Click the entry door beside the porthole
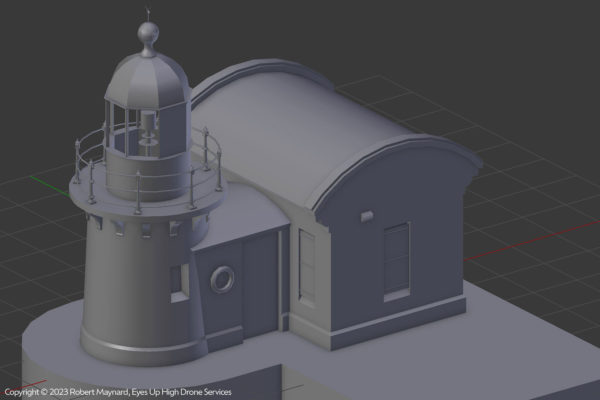This screenshot has height=400, width=600. pyautogui.click(x=261, y=284)
